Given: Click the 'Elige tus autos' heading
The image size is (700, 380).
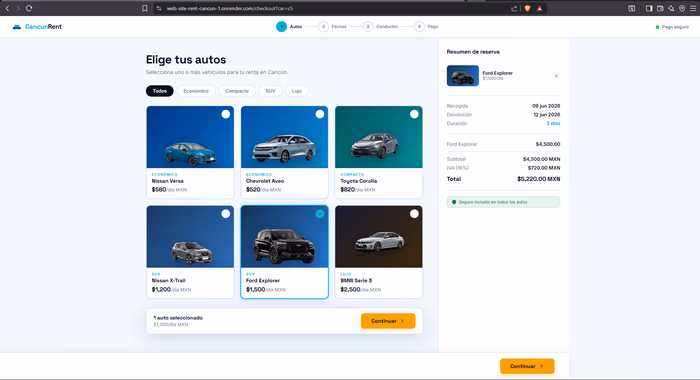Looking at the screenshot, I should coord(186,59).
